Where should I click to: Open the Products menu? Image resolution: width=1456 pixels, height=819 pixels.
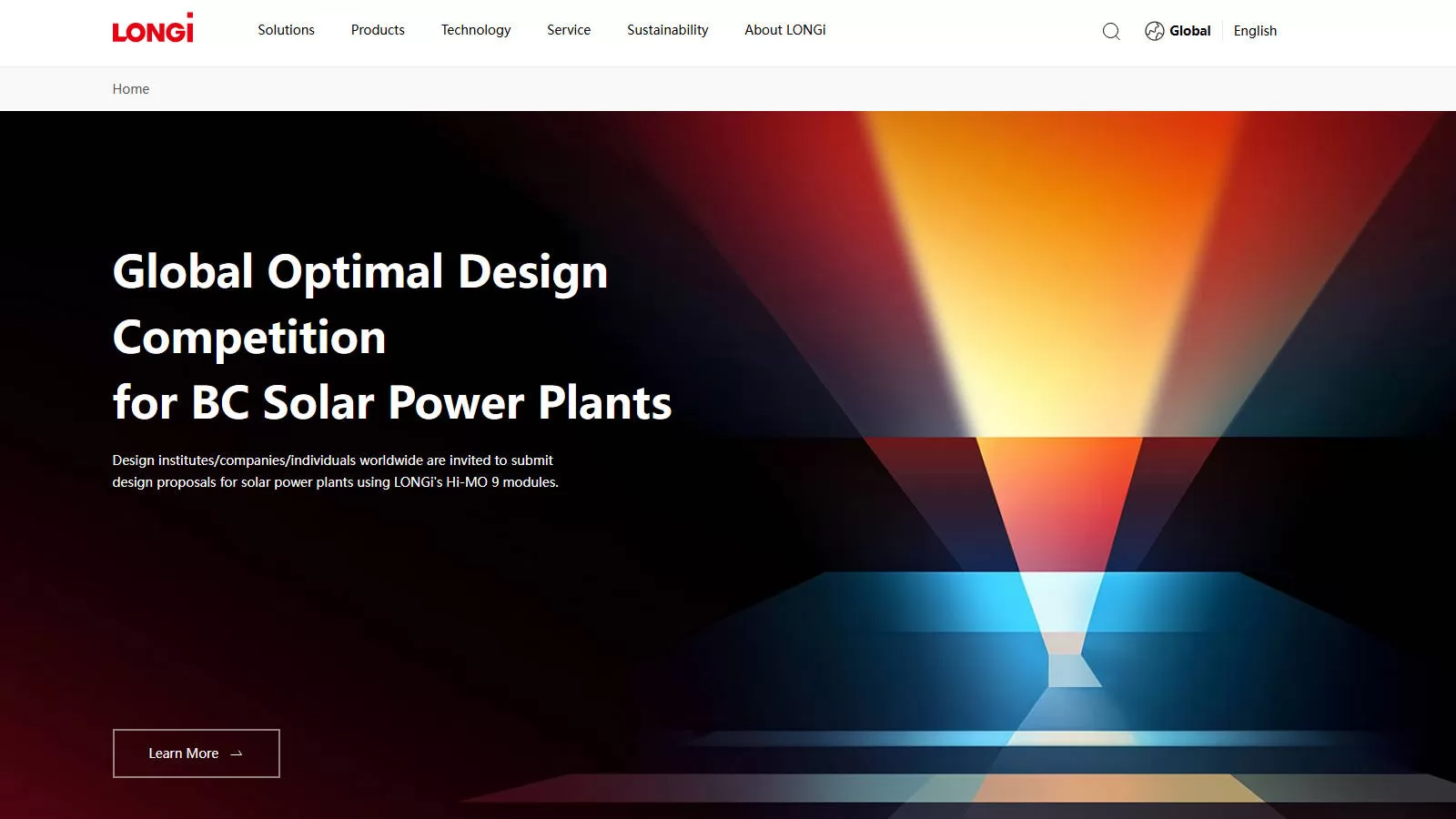point(378,30)
